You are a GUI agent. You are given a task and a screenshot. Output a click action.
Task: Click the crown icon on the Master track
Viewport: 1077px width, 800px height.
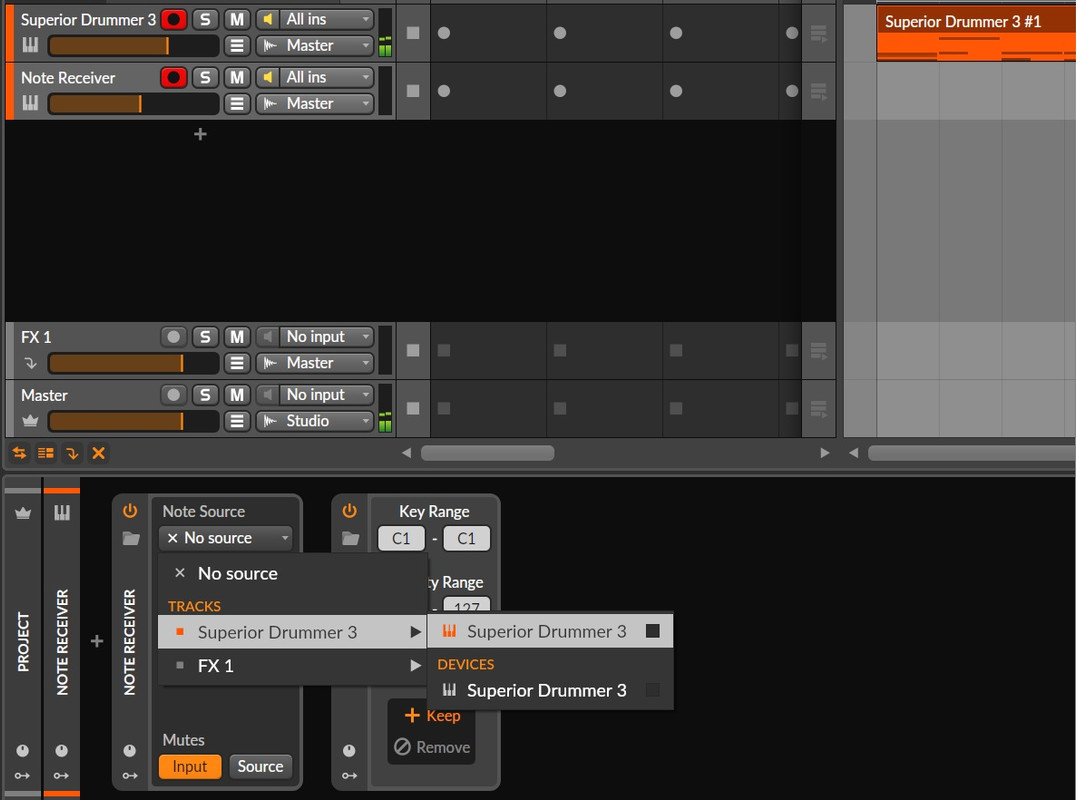click(x=30, y=421)
